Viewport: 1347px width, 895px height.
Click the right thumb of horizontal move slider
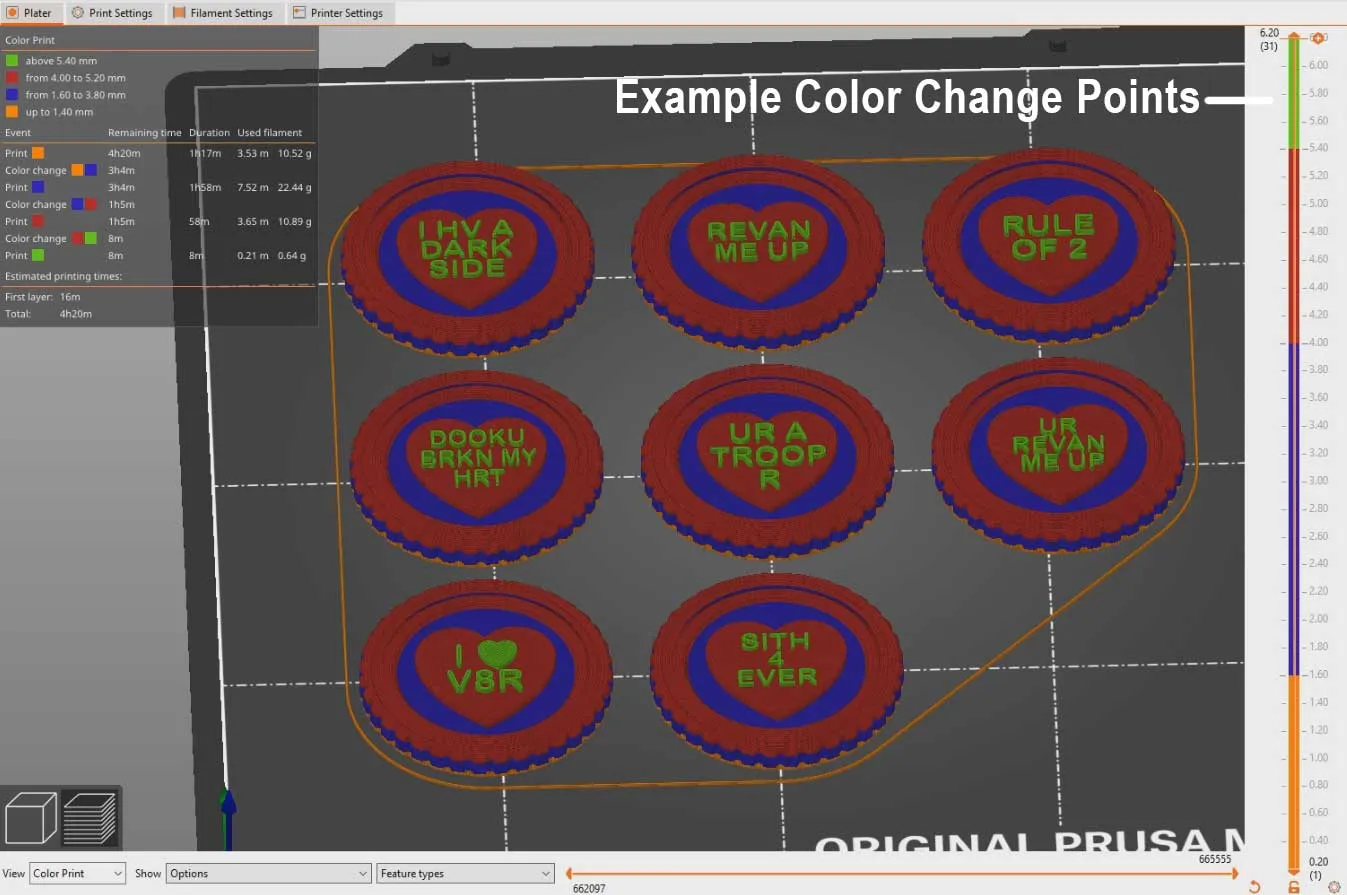[1235, 873]
